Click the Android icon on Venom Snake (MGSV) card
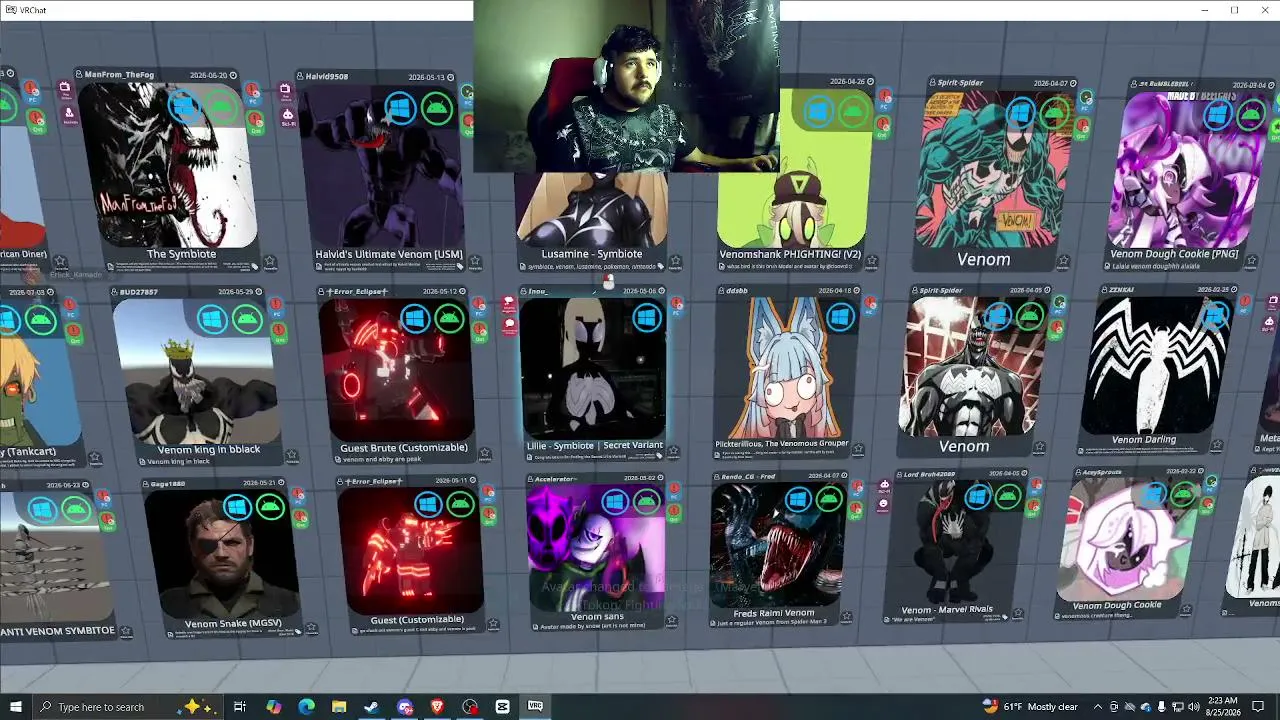 [x=271, y=507]
